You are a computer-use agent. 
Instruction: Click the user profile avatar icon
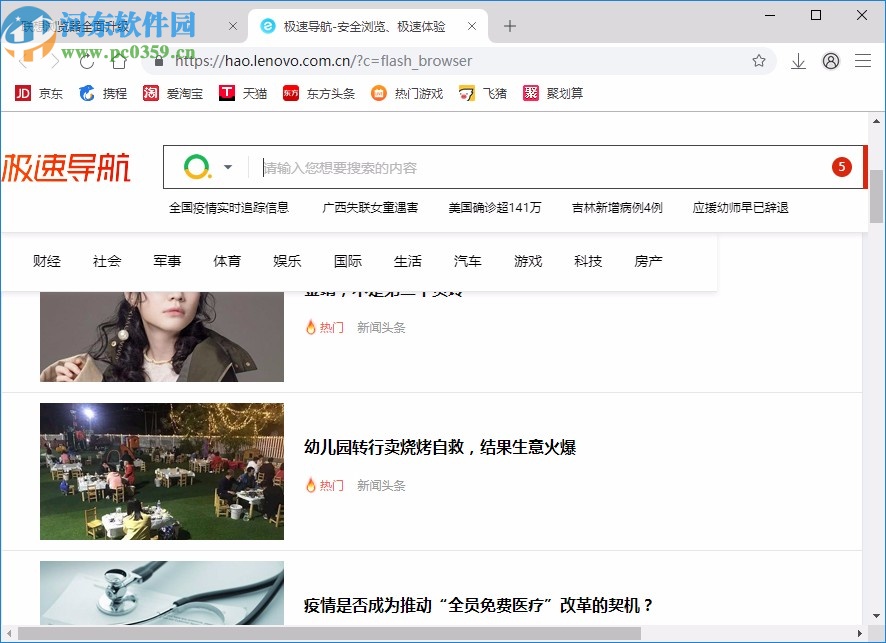coord(831,61)
